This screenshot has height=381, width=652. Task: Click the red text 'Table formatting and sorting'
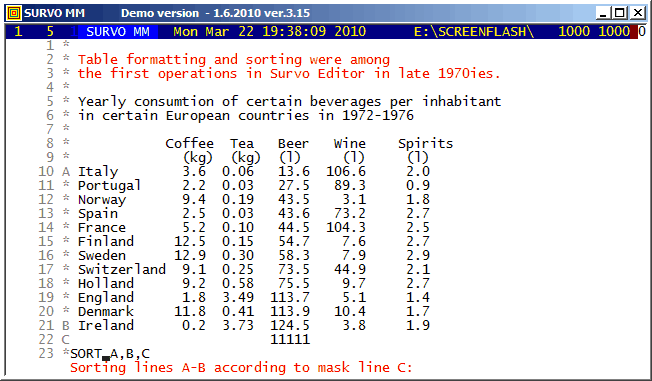pos(190,60)
